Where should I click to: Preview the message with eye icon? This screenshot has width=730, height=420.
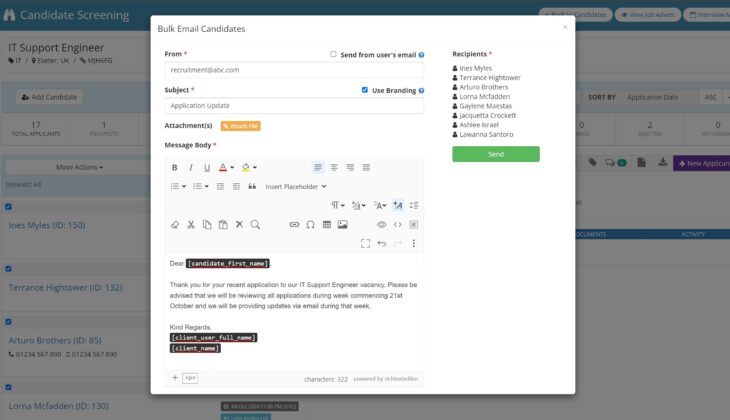coord(381,225)
